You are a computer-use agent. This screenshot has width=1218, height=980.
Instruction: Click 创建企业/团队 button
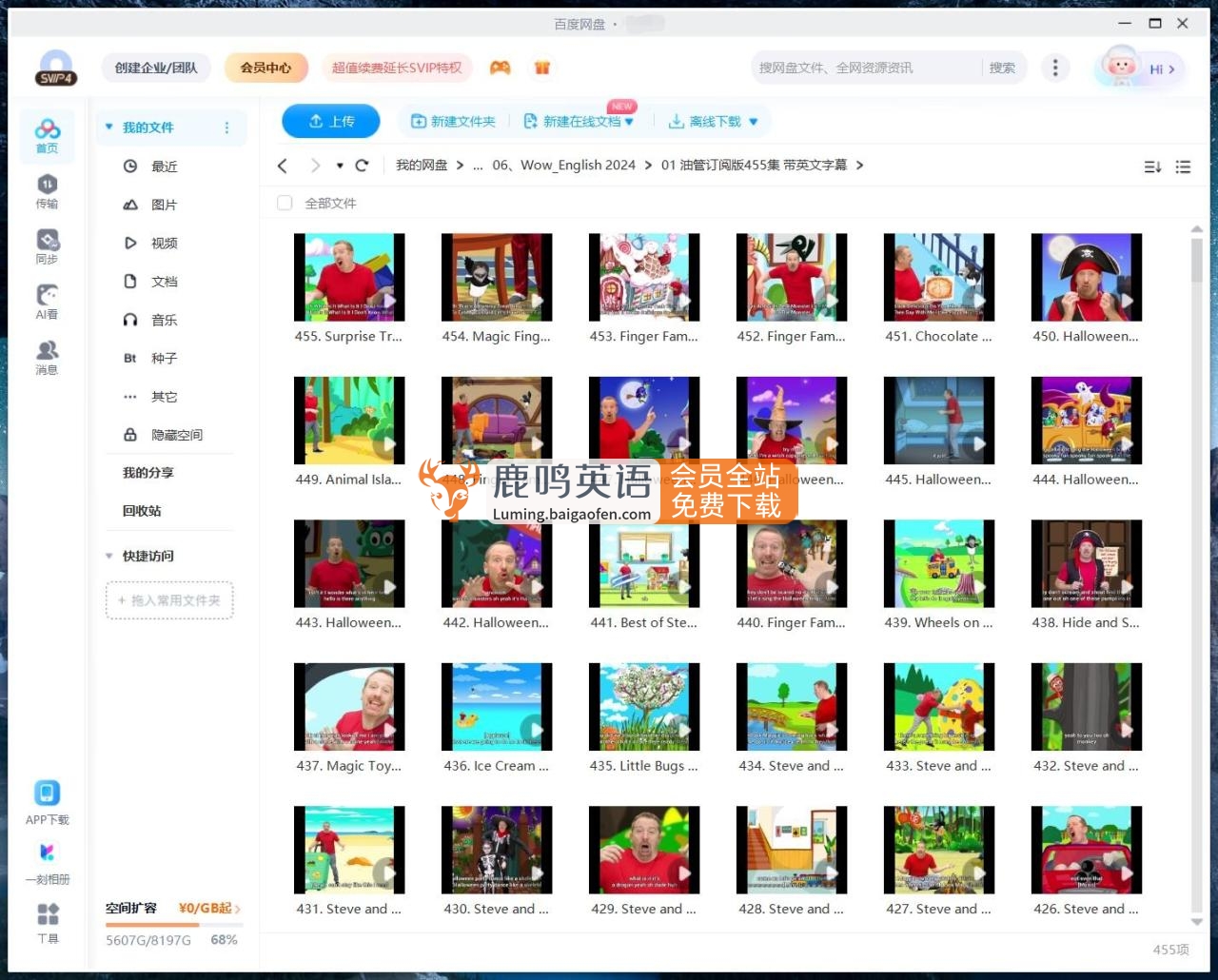[x=156, y=68]
